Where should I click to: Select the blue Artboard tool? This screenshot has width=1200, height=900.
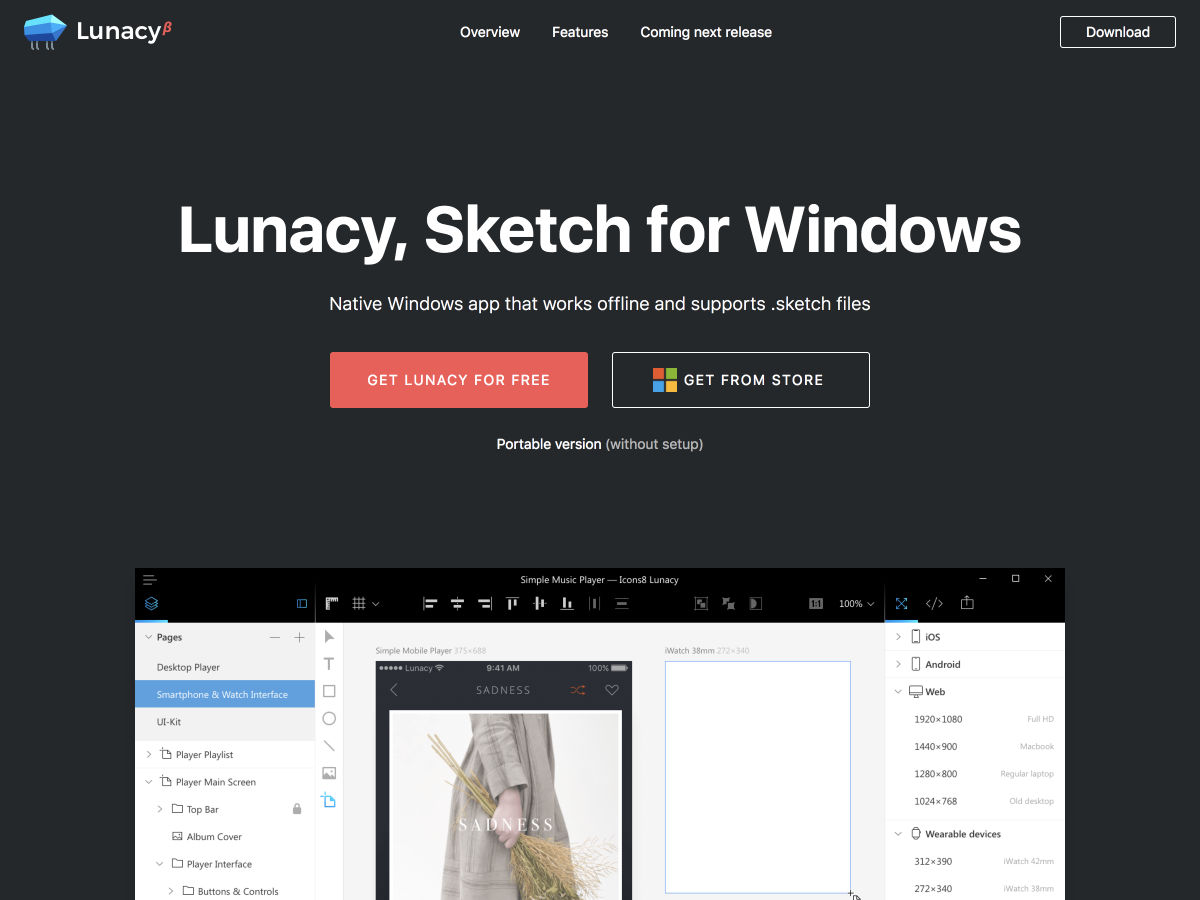click(x=329, y=800)
